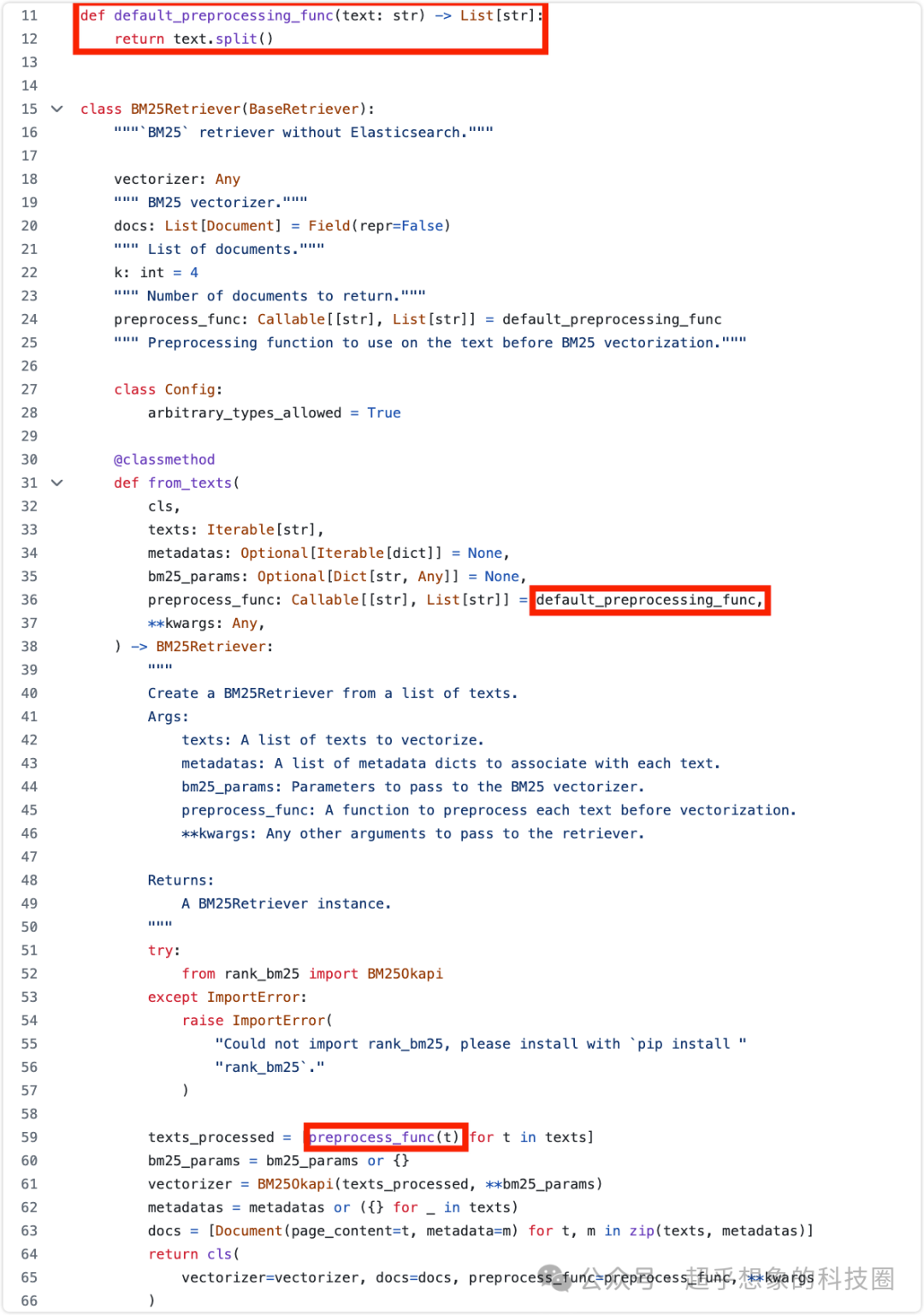Viewport: 924px width, 1315px height.
Task: Click the BaseRetriever parent class name
Action: click(x=304, y=109)
